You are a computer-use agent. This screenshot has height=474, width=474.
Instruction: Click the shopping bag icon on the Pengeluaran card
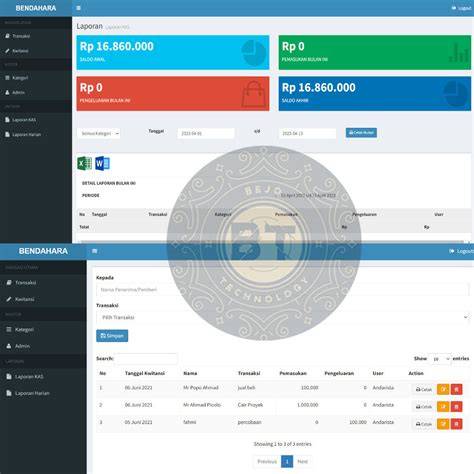pyautogui.click(x=253, y=94)
